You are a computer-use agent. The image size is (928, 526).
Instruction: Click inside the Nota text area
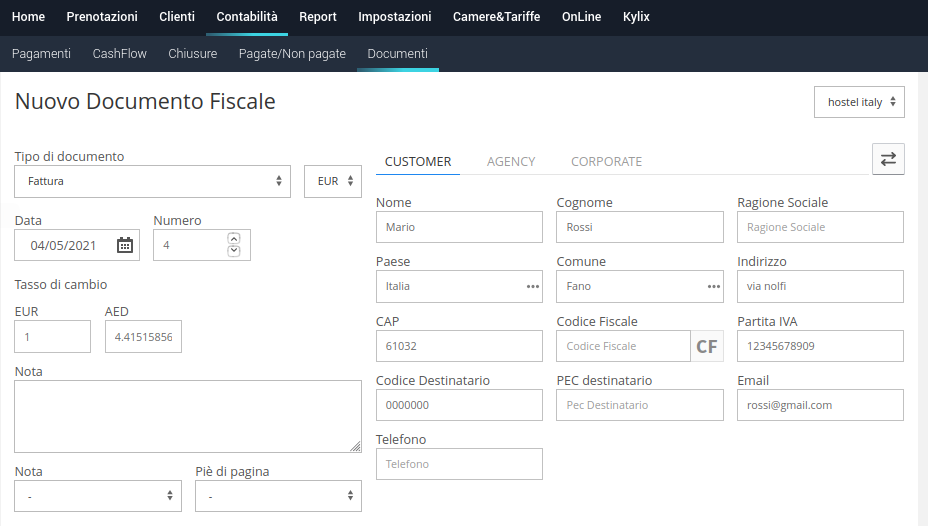(188, 417)
